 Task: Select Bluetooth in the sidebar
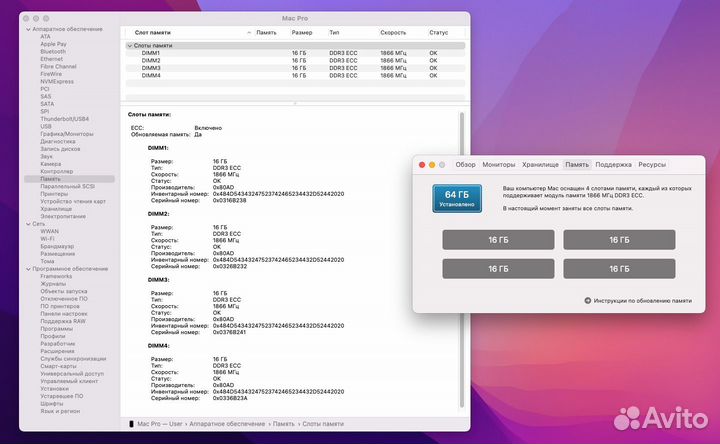(53, 52)
